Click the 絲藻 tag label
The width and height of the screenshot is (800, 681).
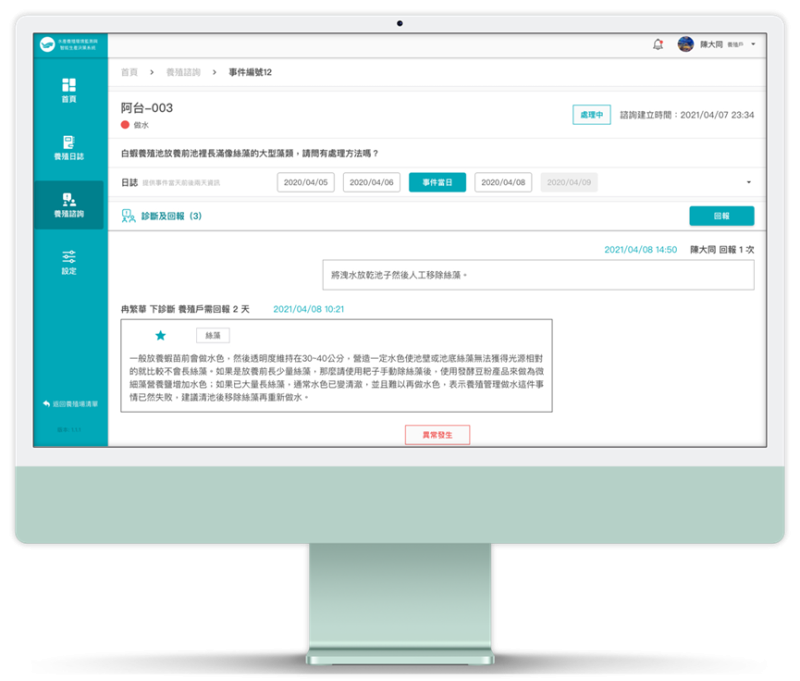tap(213, 336)
